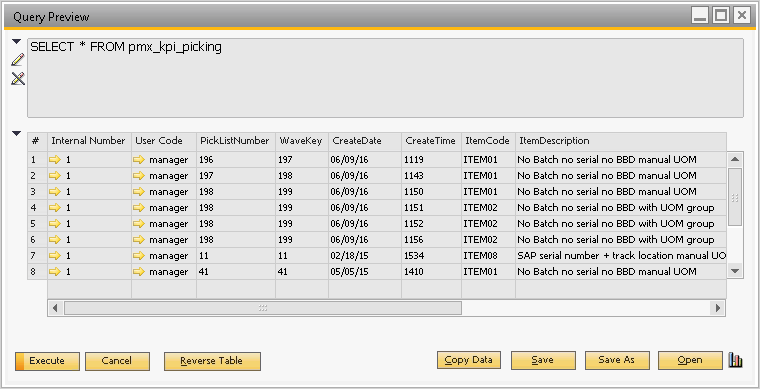Viewport: 760px width, 389px height.
Task: Click the Reverse Table button
Action: tap(212, 361)
